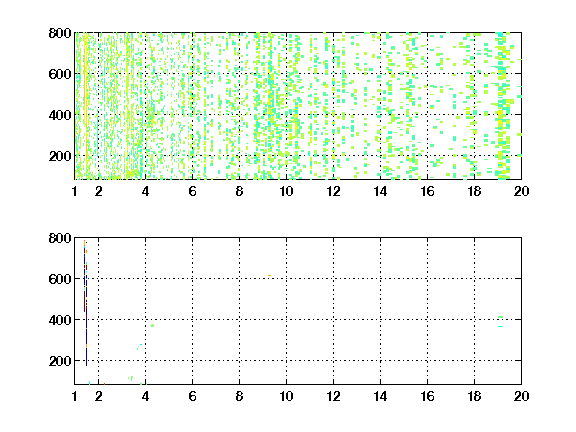576x432 pixels.
Task: Click x-axis tick label 16 under bottom plot
Action: click(x=427, y=396)
